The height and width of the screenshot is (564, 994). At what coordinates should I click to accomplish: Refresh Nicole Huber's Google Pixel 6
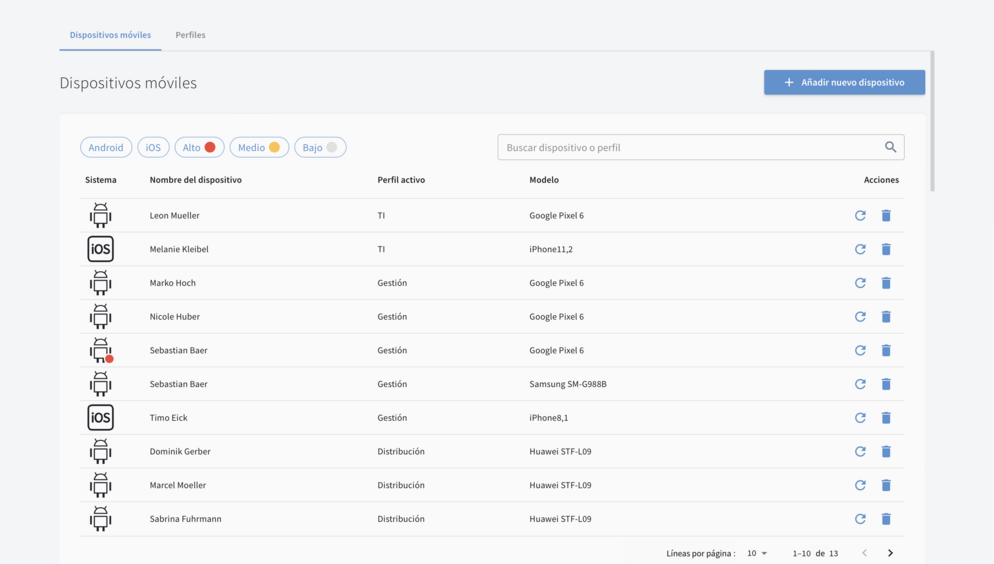860,317
